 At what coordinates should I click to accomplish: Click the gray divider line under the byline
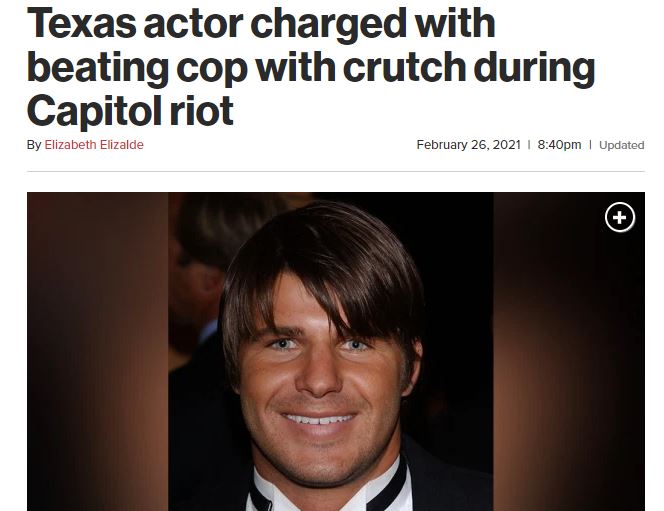tap(336, 171)
